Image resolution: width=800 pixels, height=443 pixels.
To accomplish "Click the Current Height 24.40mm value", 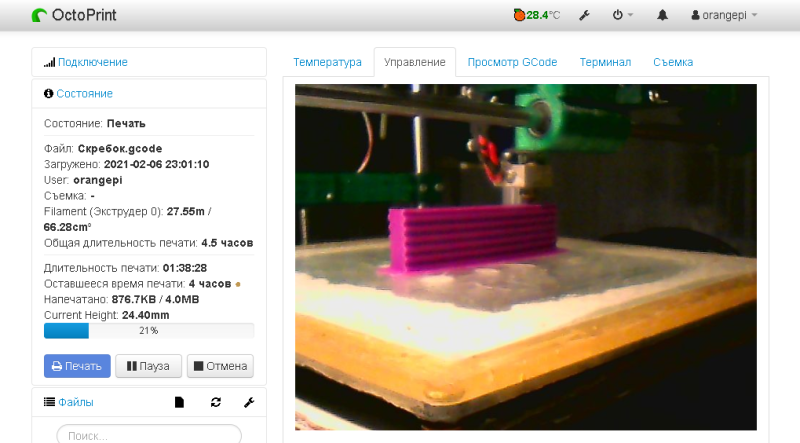I will pos(145,315).
